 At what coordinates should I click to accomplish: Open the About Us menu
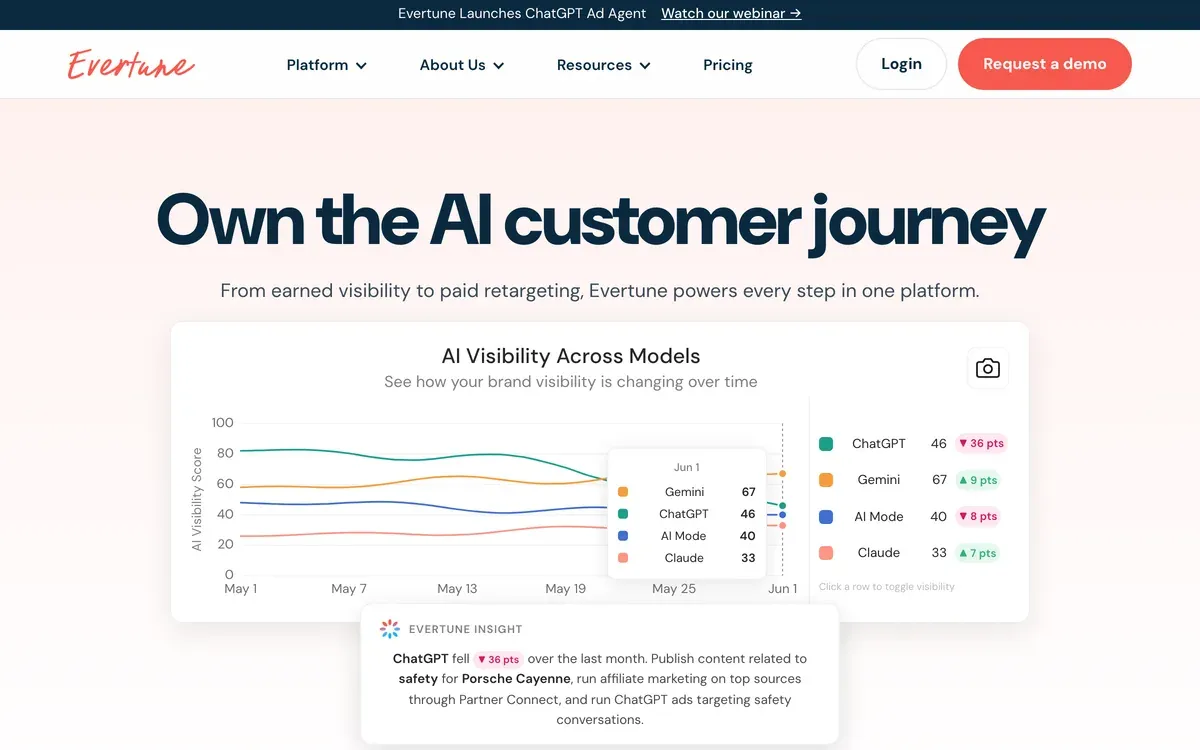pos(462,65)
